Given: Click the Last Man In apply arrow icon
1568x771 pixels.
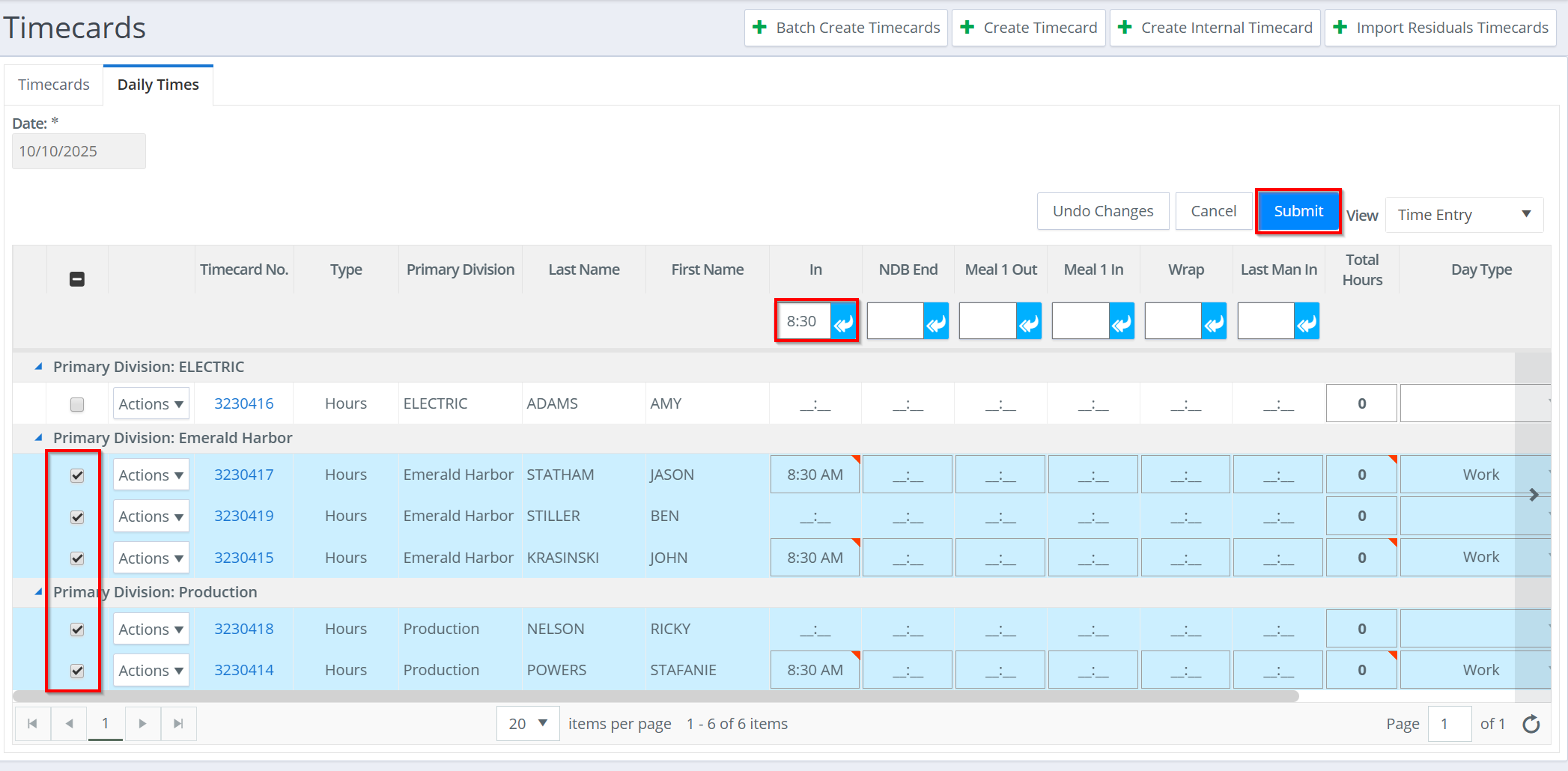Looking at the screenshot, I should (1307, 322).
